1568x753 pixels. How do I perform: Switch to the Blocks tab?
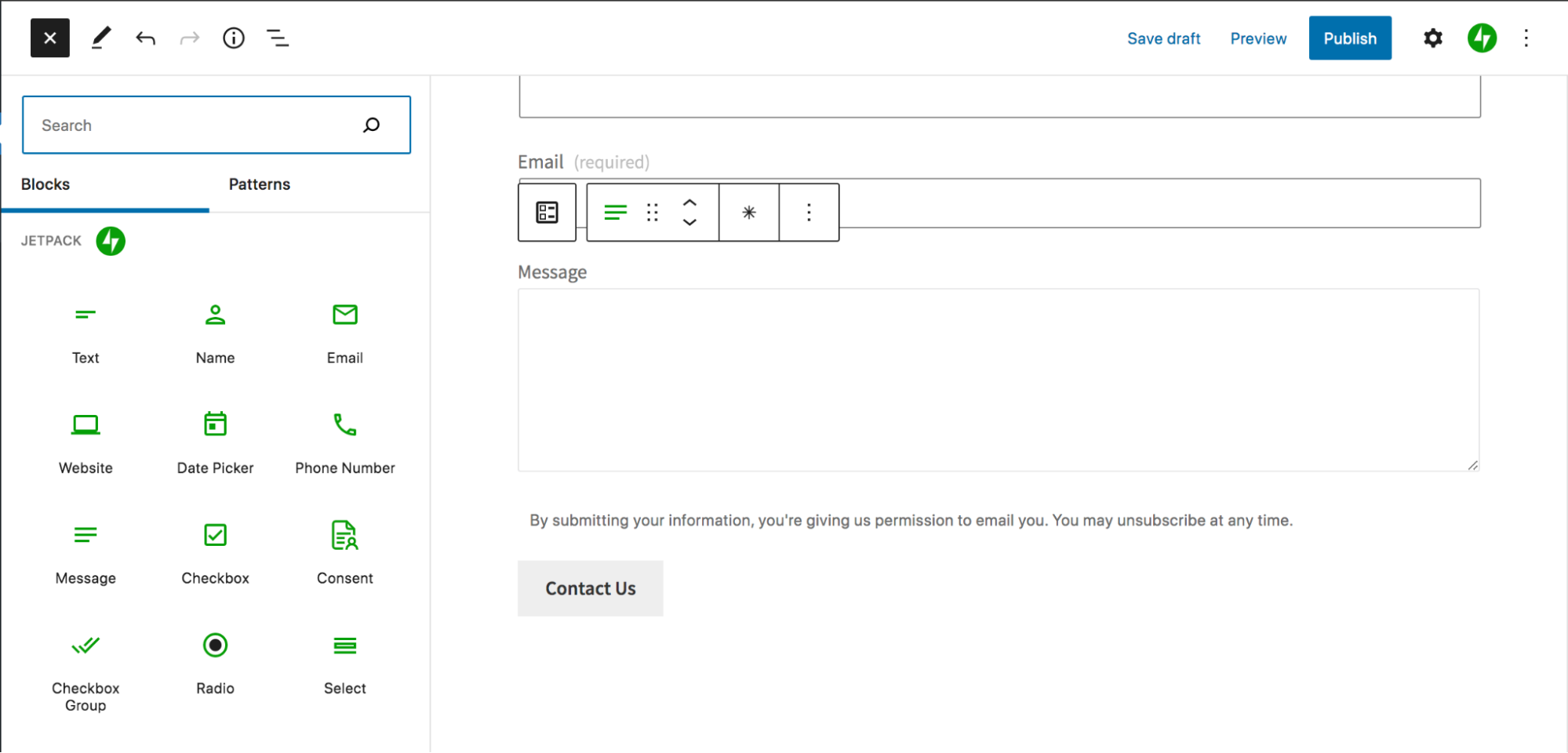(x=45, y=184)
